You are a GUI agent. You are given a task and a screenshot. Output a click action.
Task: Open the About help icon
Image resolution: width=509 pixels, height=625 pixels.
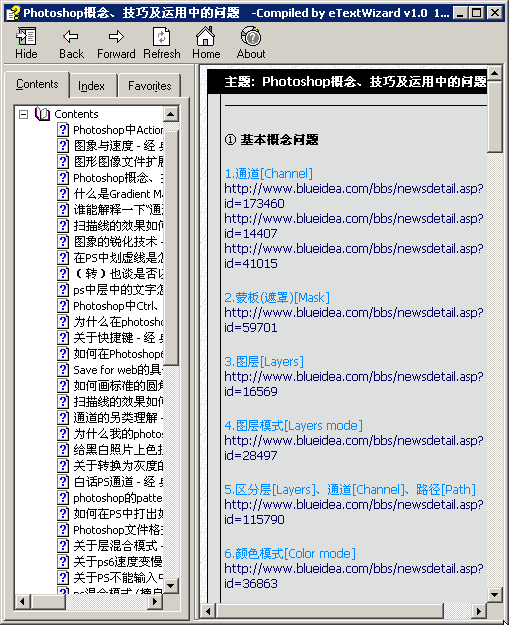tap(251, 36)
